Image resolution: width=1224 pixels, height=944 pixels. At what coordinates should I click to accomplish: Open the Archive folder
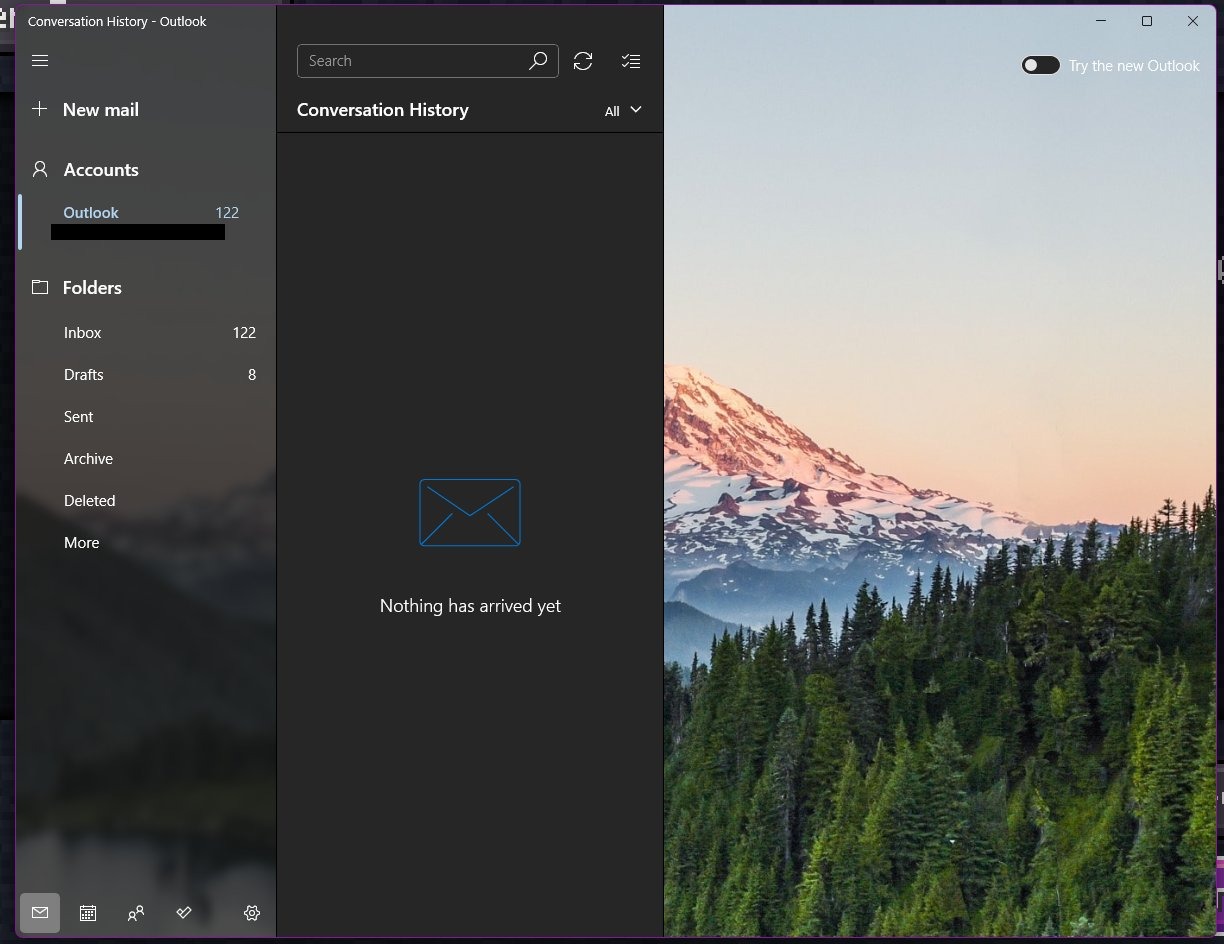(89, 459)
